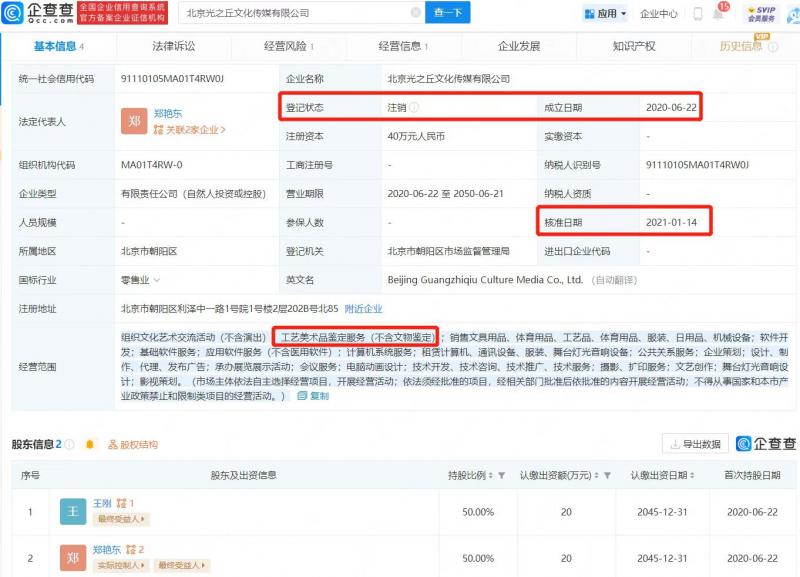The image size is (800, 577).
Task: Expand the 最终受益人 tag under 郑艳东
Action: pyautogui.click(x=181, y=565)
